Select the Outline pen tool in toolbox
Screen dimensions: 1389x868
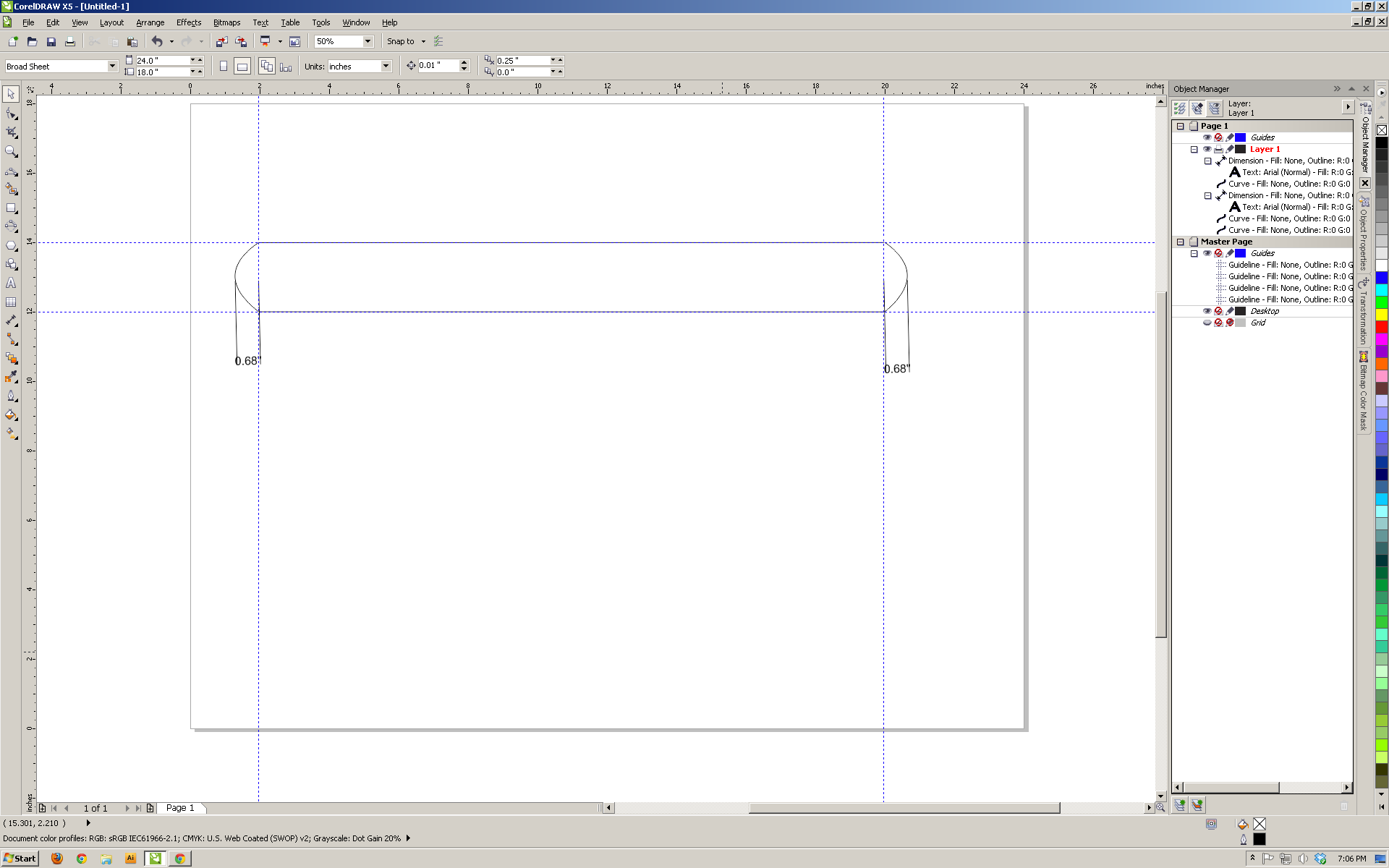click(11, 396)
